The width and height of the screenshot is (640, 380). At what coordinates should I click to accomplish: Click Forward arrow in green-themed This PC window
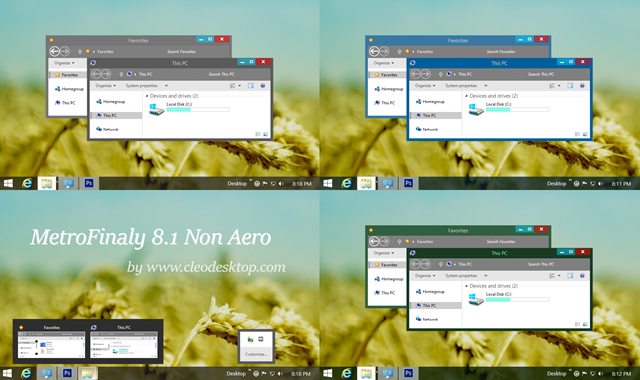click(425, 264)
